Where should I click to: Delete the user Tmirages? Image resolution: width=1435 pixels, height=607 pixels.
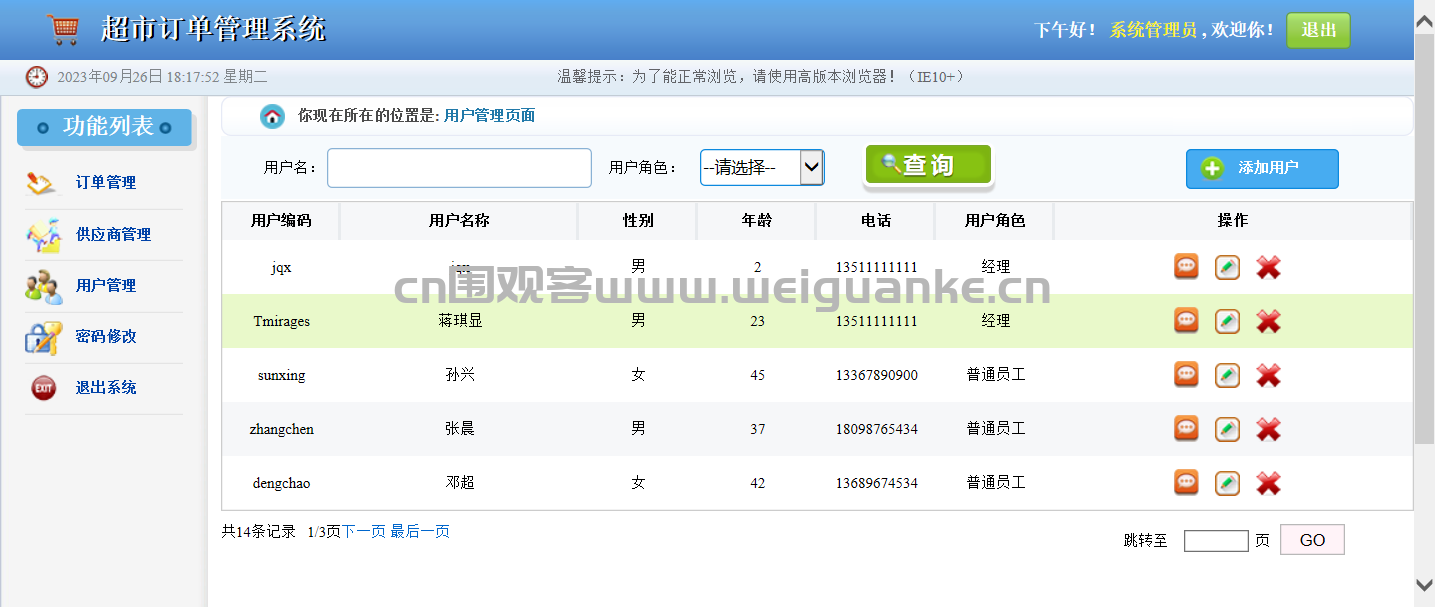click(x=1268, y=322)
